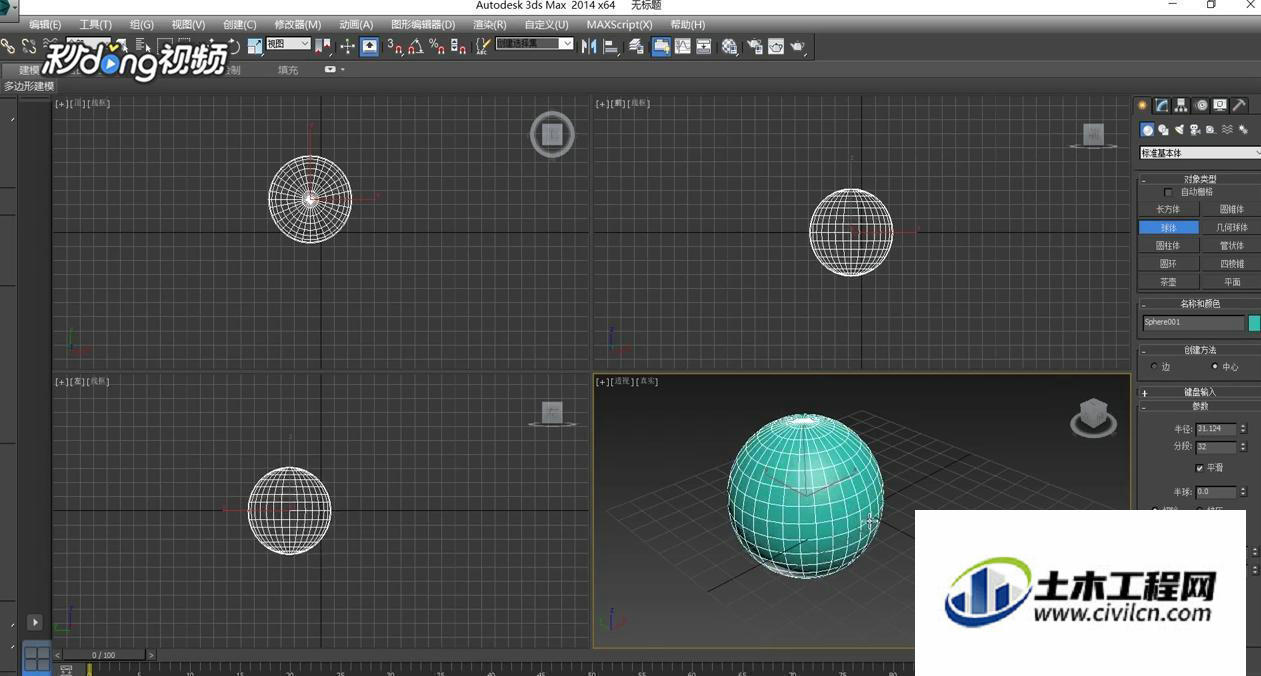The width and height of the screenshot is (1261, 676).
Task: Uncheck the 平滑 smooth checkbox
Action: (x=1199, y=468)
